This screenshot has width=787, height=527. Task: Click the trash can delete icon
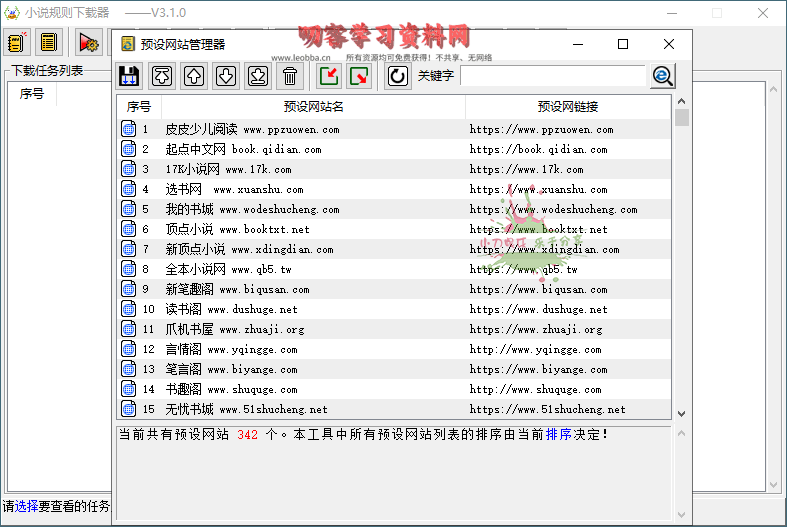point(290,76)
